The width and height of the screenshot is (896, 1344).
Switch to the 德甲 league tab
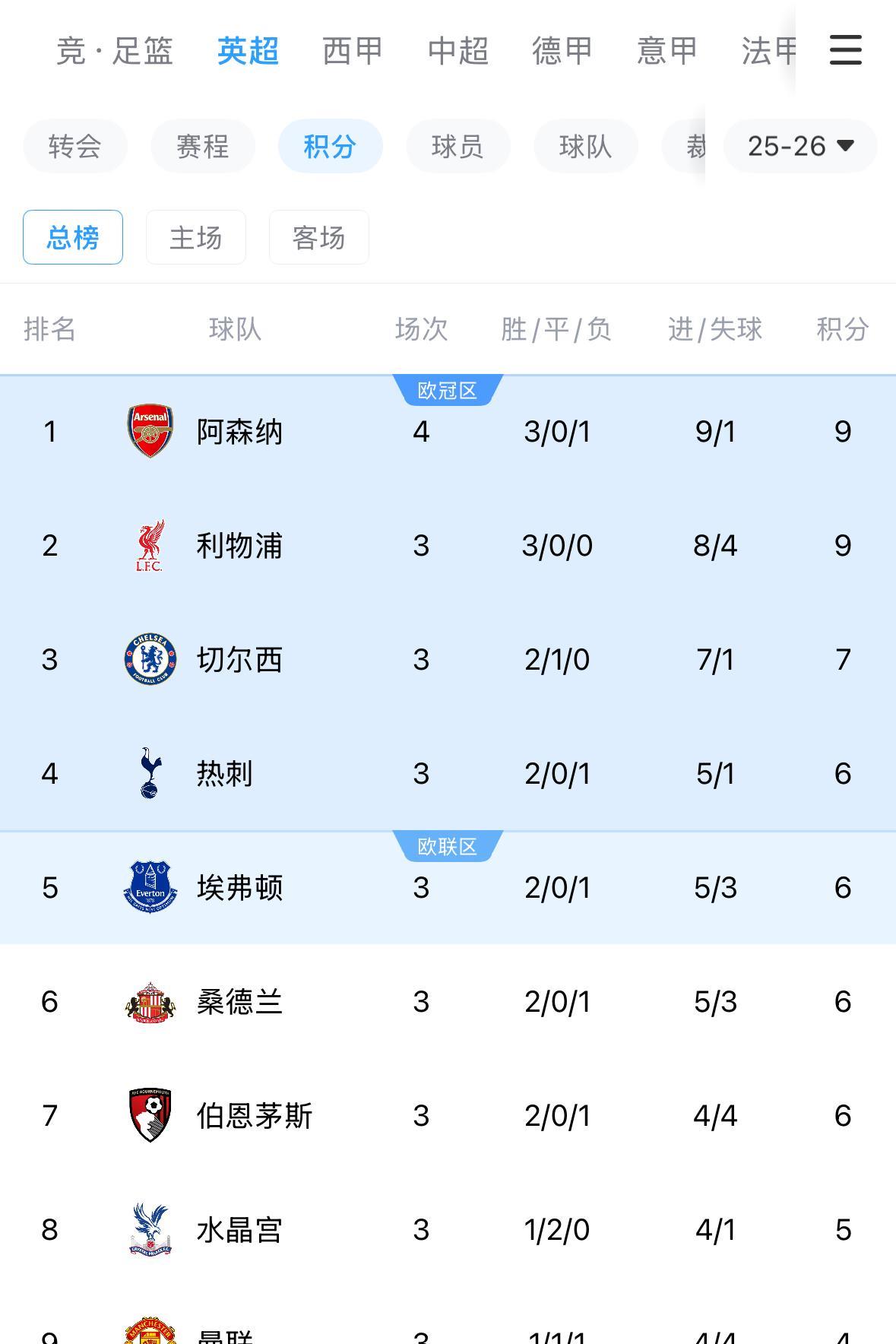[x=562, y=51]
